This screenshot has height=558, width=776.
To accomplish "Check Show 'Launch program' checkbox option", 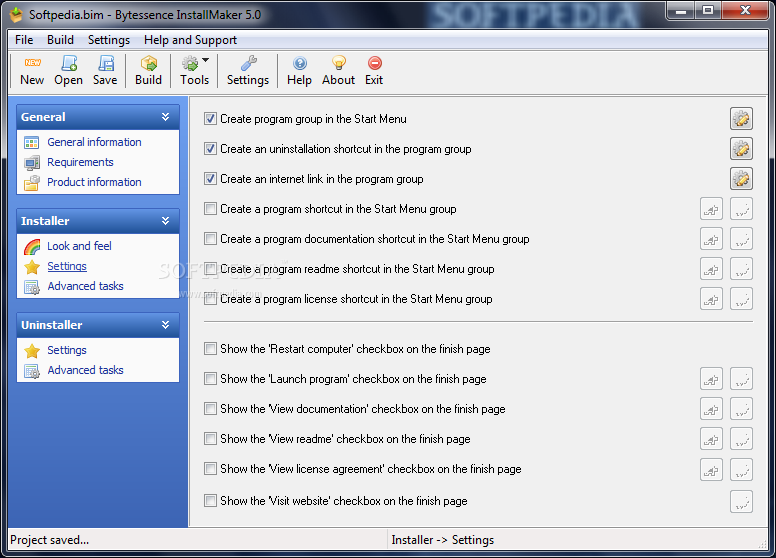I will (x=210, y=379).
